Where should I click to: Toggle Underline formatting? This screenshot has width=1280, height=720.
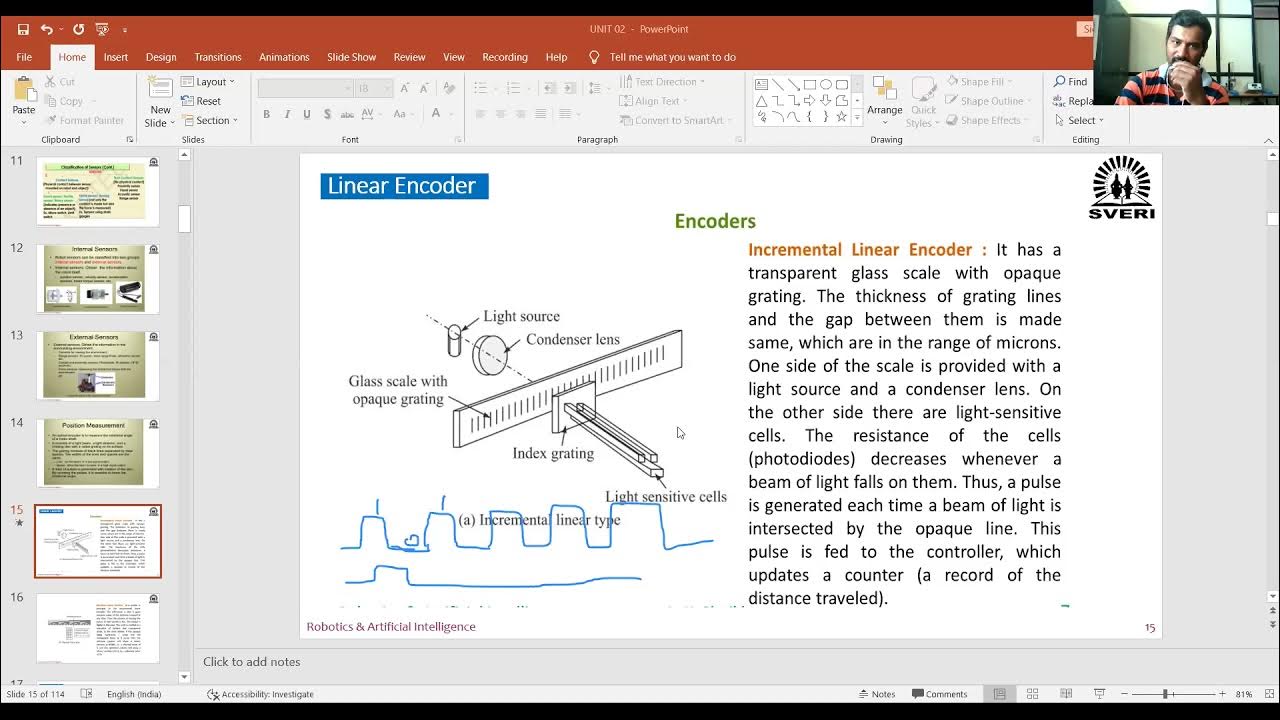tap(307, 115)
